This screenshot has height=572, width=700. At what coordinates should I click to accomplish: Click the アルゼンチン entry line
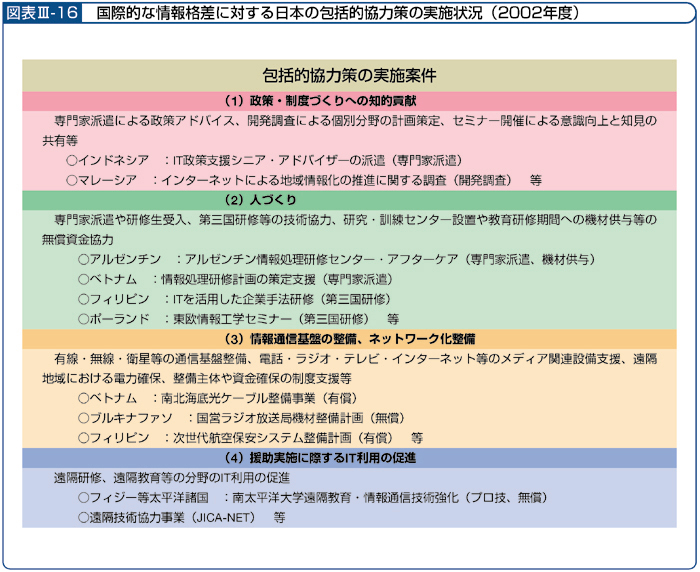tap(337, 259)
